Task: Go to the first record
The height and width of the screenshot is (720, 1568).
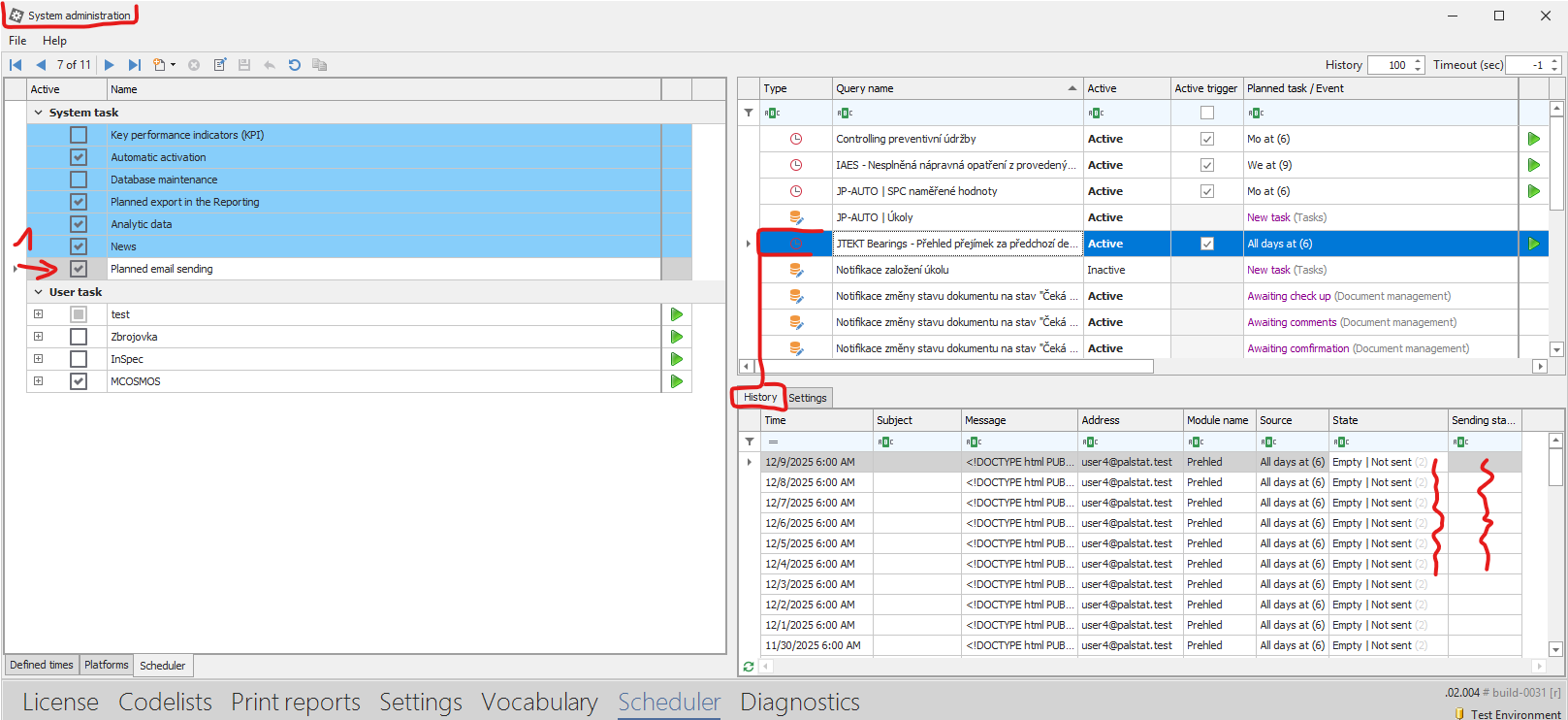Action: click(x=16, y=65)
